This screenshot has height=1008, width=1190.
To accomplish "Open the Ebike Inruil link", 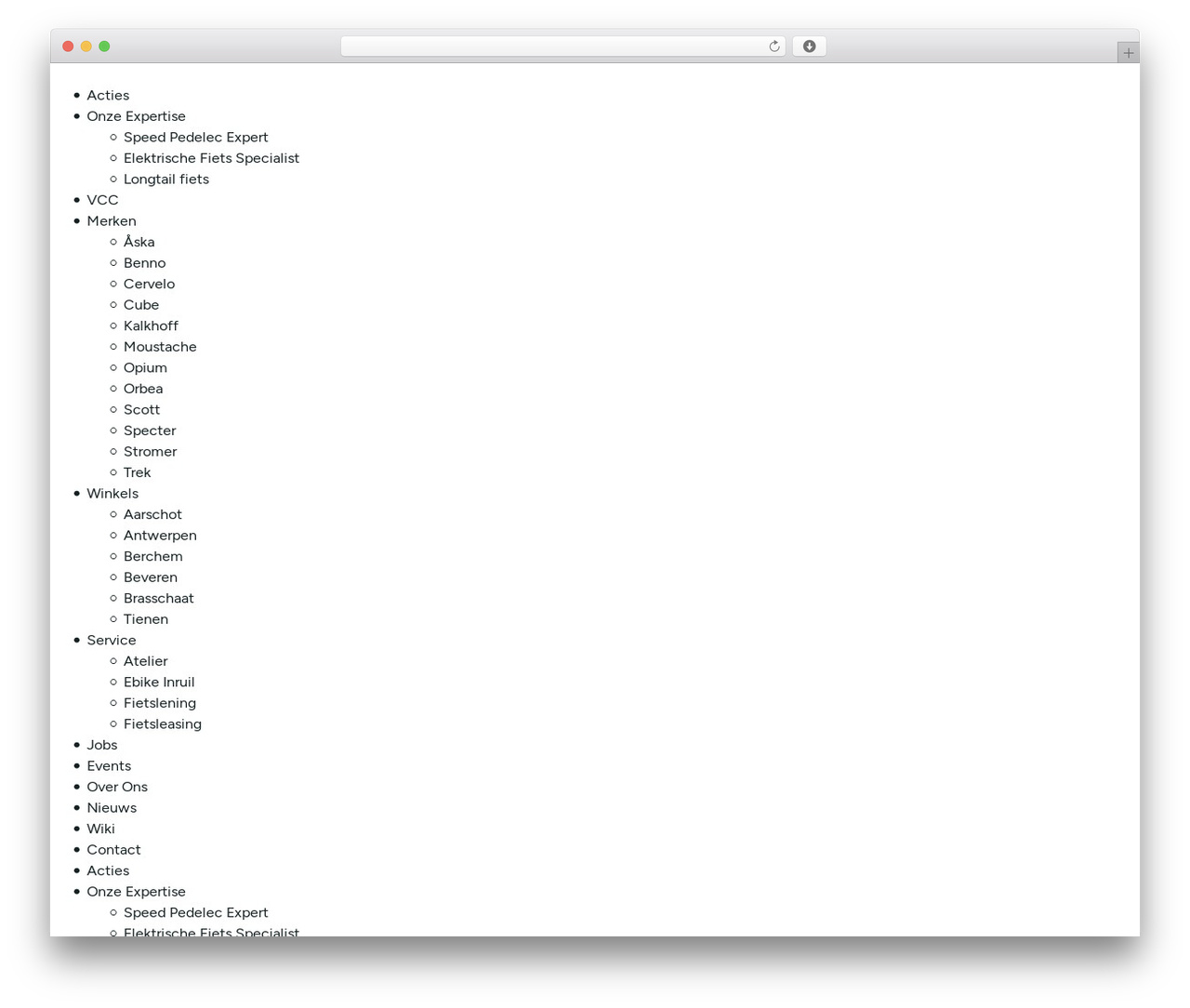I will click(159, 682).
